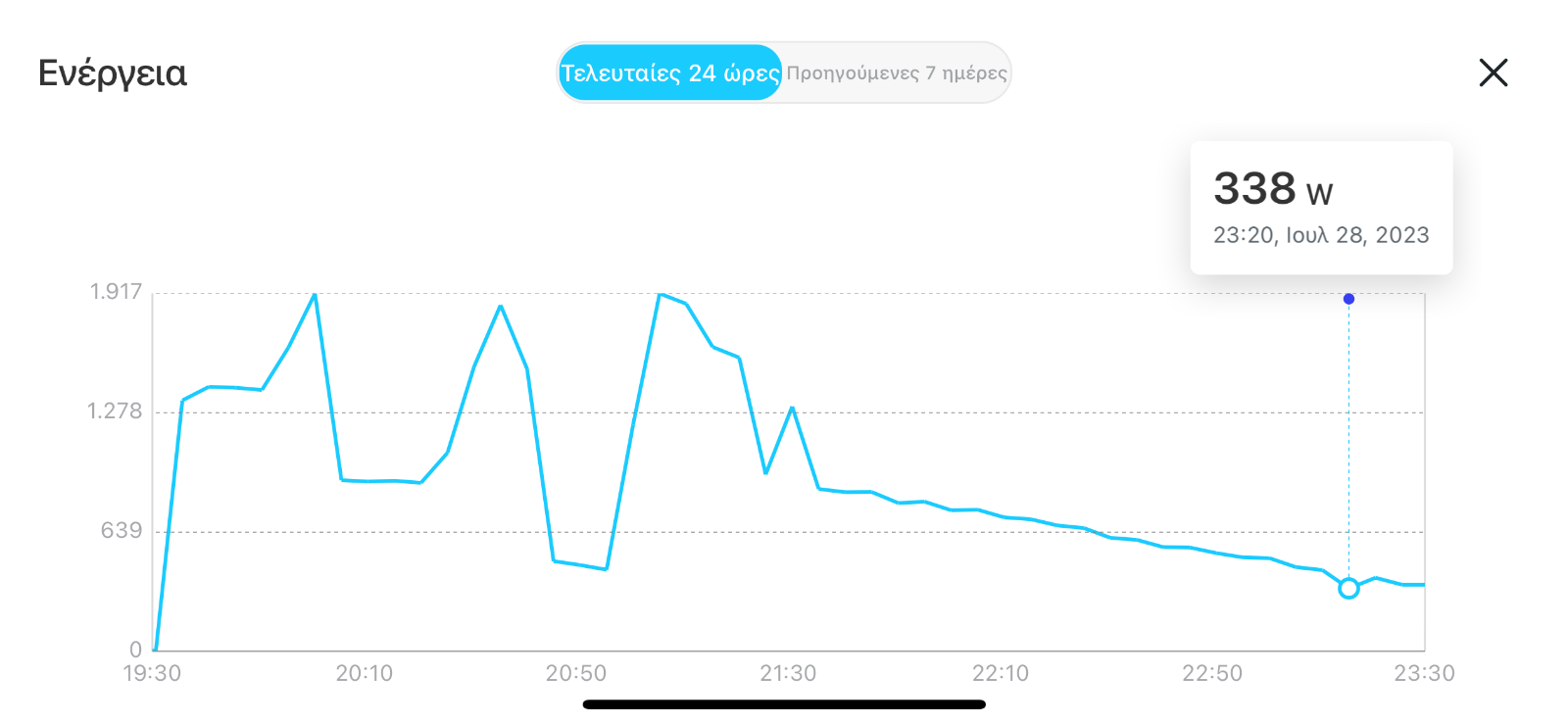Tap the 338 W value in the tooltip
The image size is (1568, 724).
coord(1273,188)
